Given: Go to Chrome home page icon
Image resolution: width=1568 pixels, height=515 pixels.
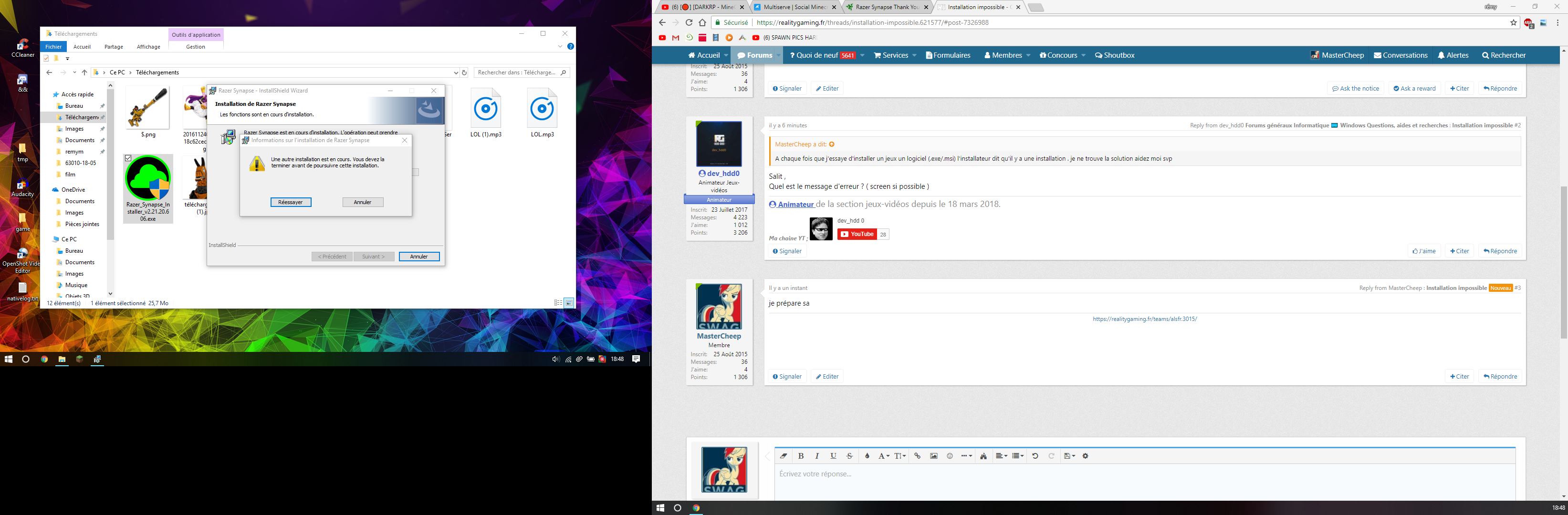Looking at the screenshot, I should point(702,22).
